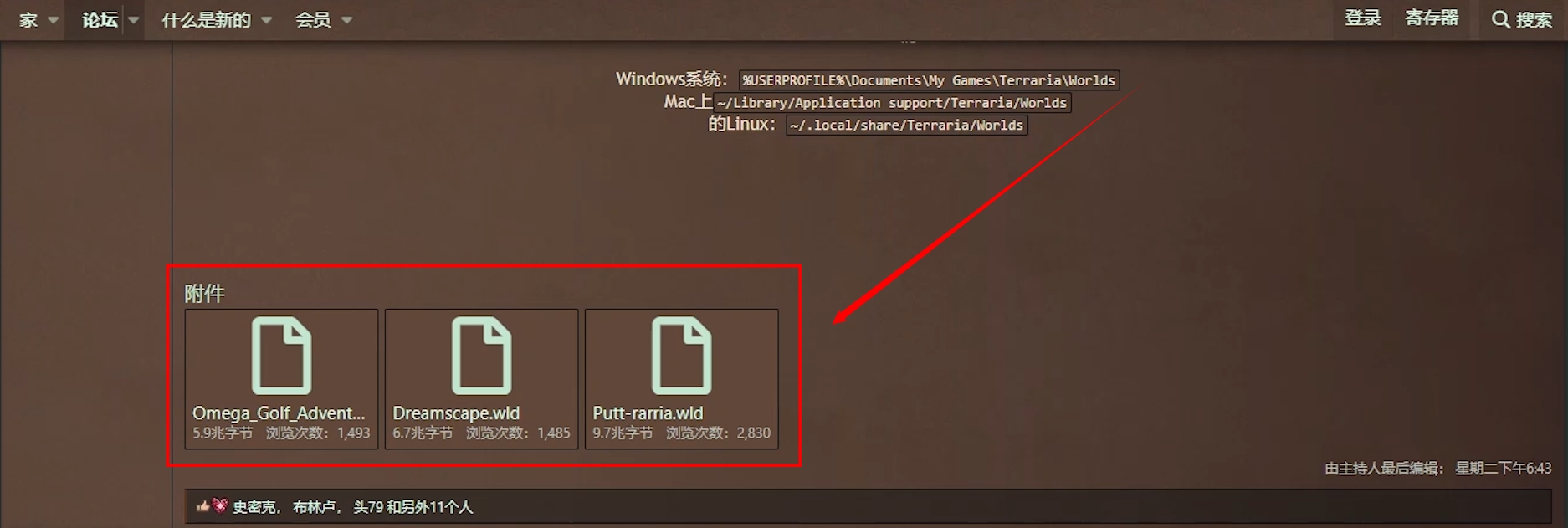
Task: Click the 寄存器 link
Action: click(x=1432, y=18)
